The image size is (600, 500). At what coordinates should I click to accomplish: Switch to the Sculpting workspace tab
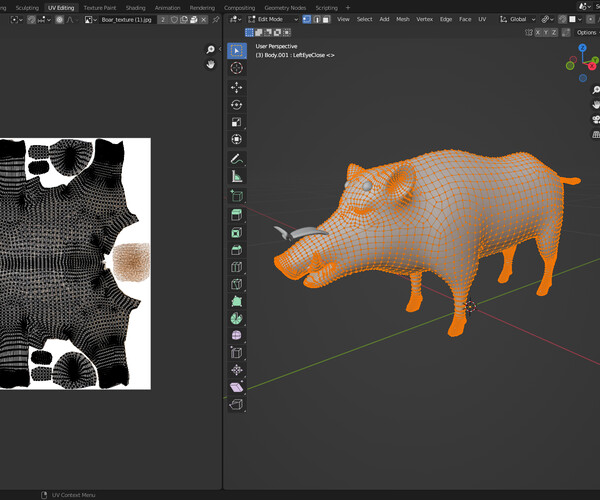[x=27, y=8]
